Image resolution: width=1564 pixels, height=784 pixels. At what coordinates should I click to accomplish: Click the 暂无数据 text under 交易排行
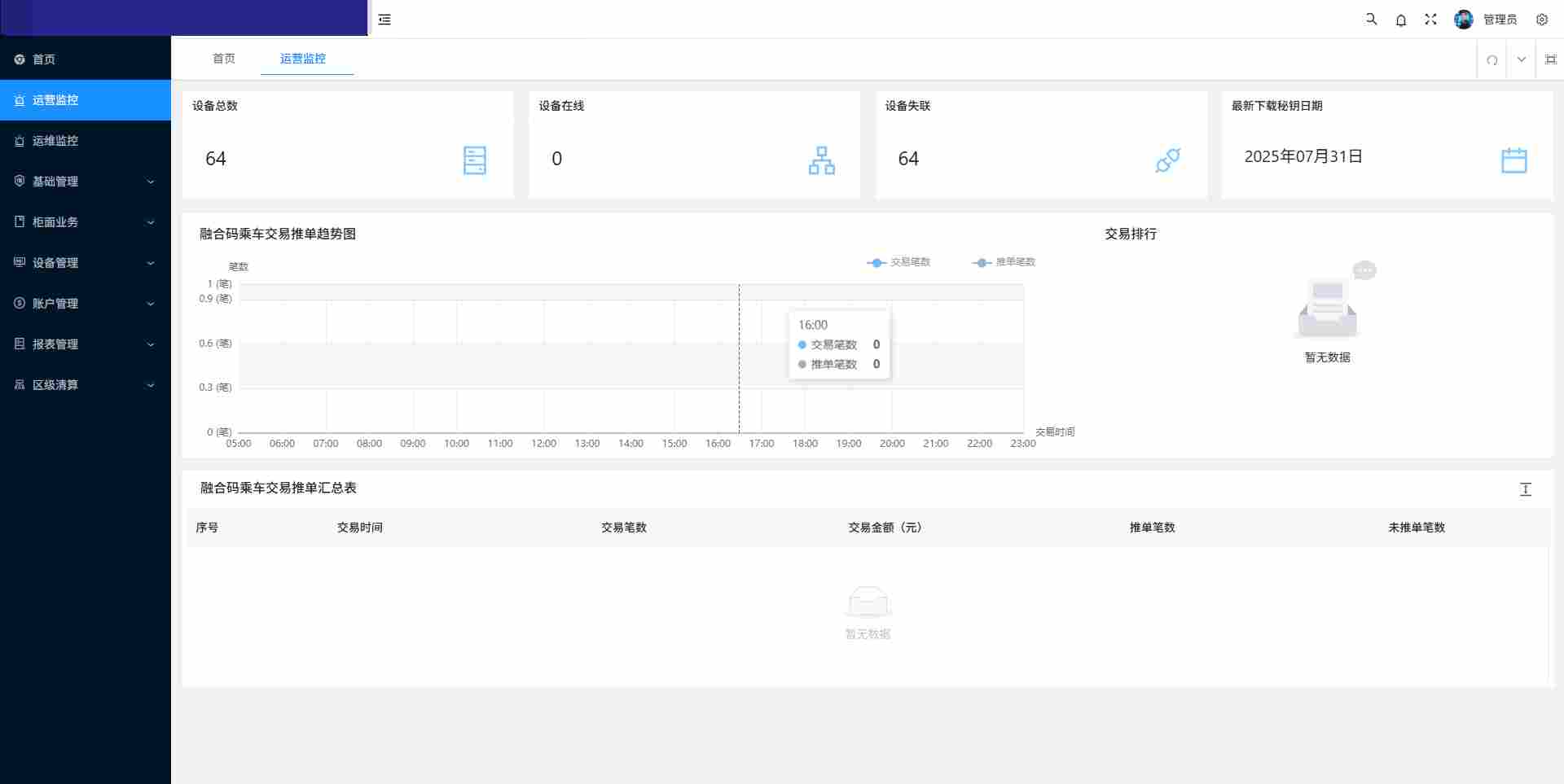tap(1328, 357)
